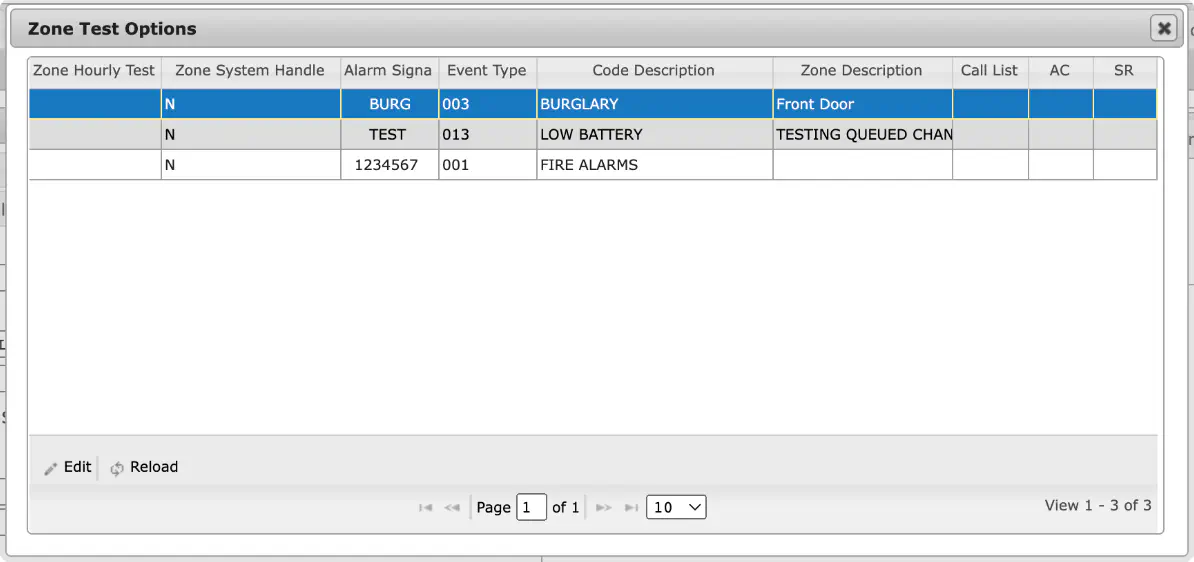Click the Reload circular arrows icon
This screenshot has height=562, width=1194.
[117, 468]
